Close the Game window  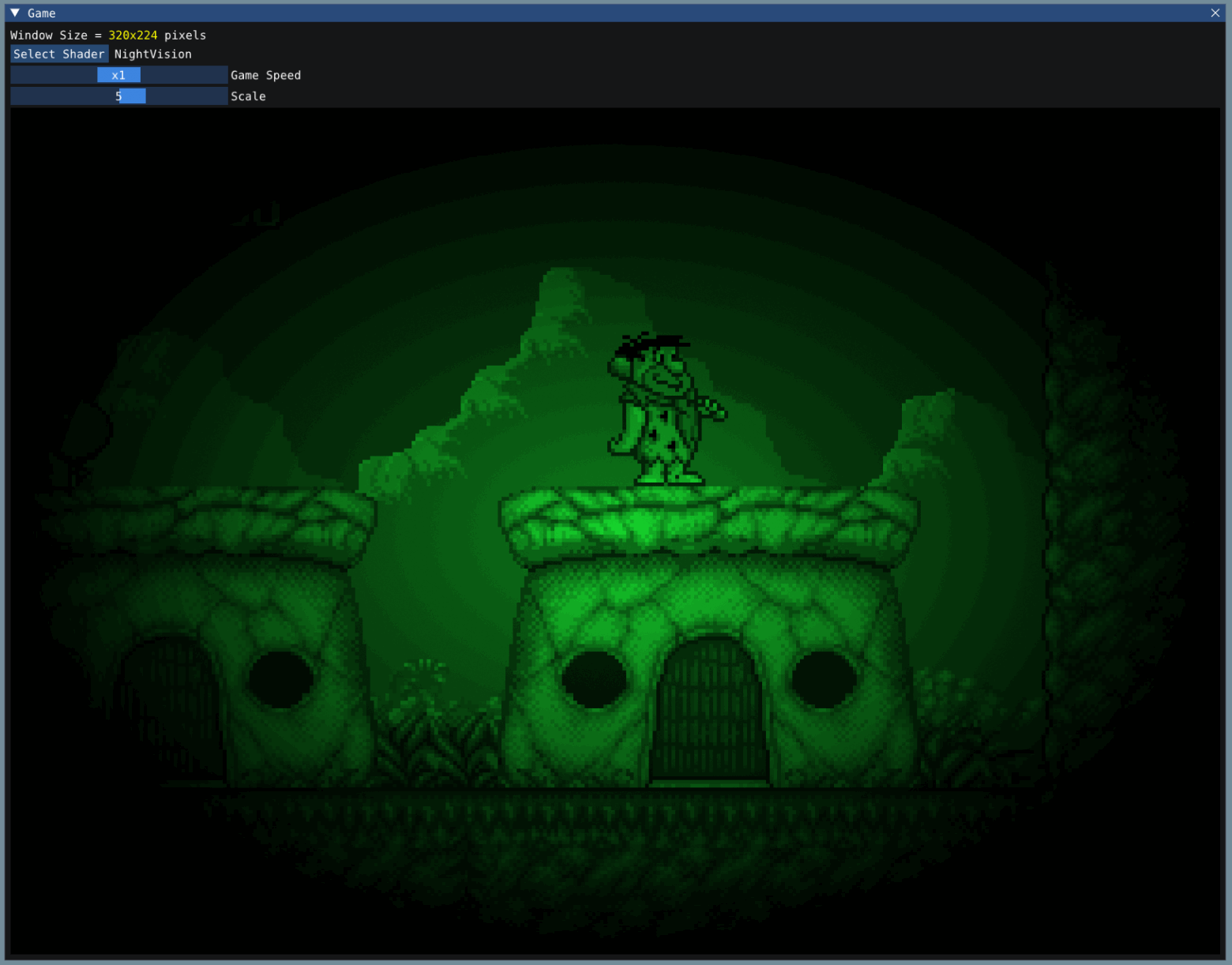(x=1215, y=13)
